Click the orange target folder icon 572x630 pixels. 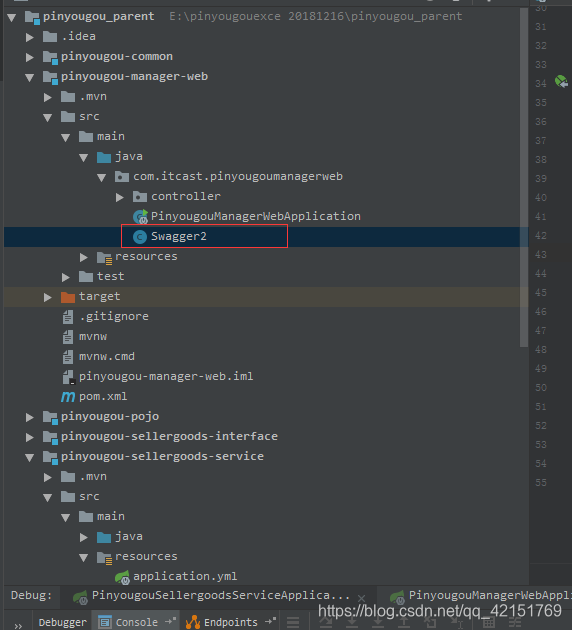coord(68,297)
